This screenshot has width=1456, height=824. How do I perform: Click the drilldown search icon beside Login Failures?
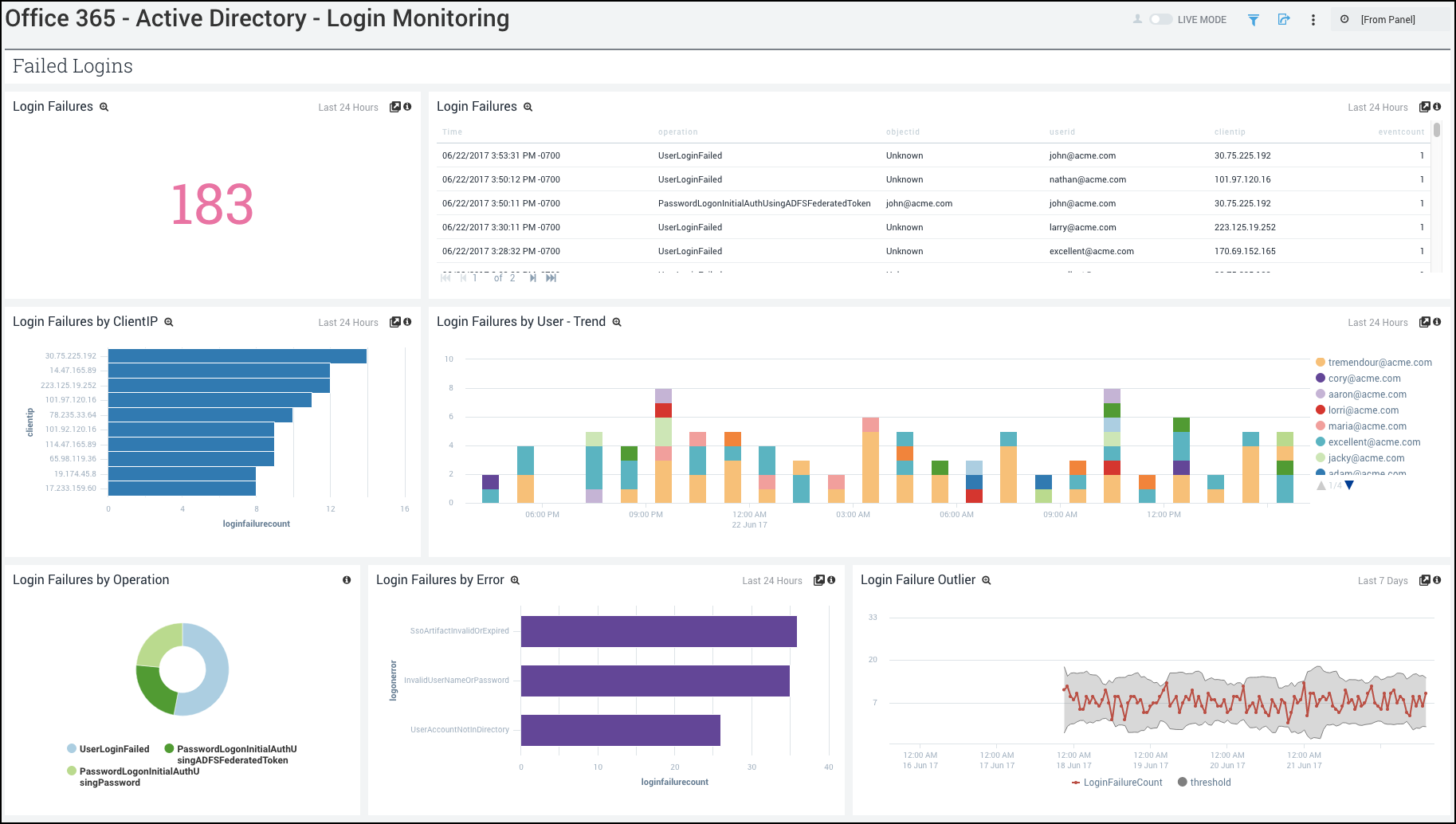104,106
